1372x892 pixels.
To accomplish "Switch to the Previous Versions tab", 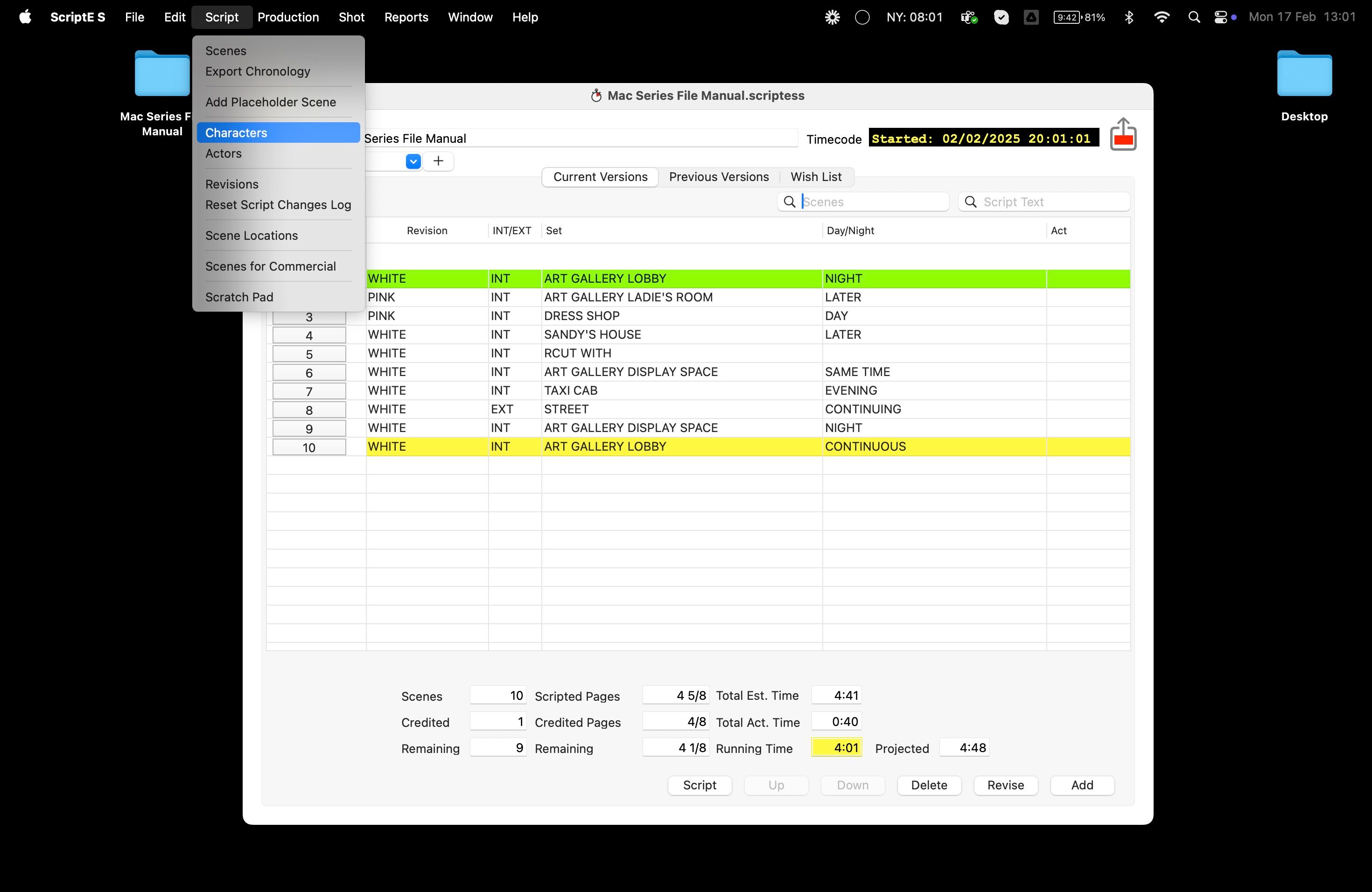I will [718, 177].
